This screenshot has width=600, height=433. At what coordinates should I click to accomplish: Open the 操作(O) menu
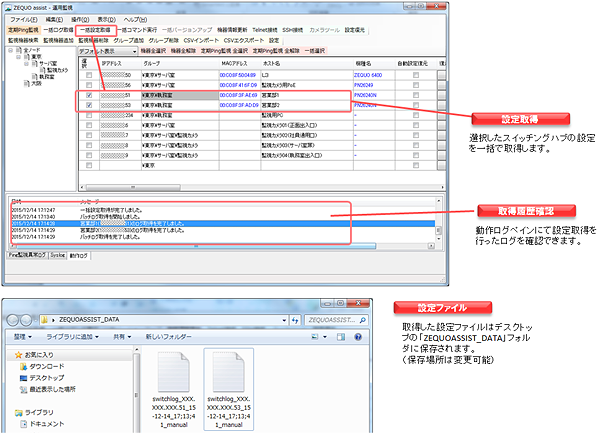point(80,20)
